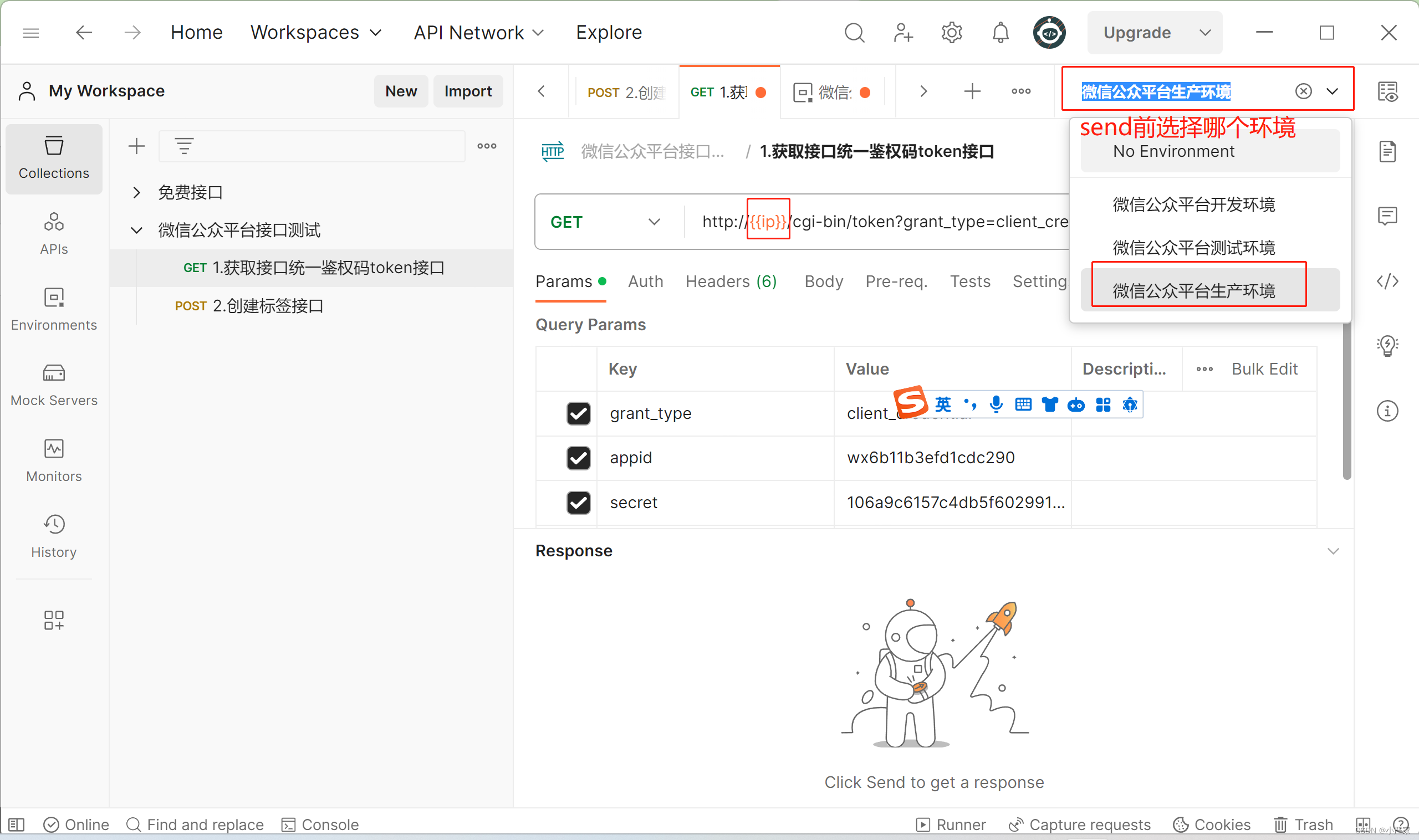Select 微信公众平台生产环境 in dropdown list

coord(1210,290)
